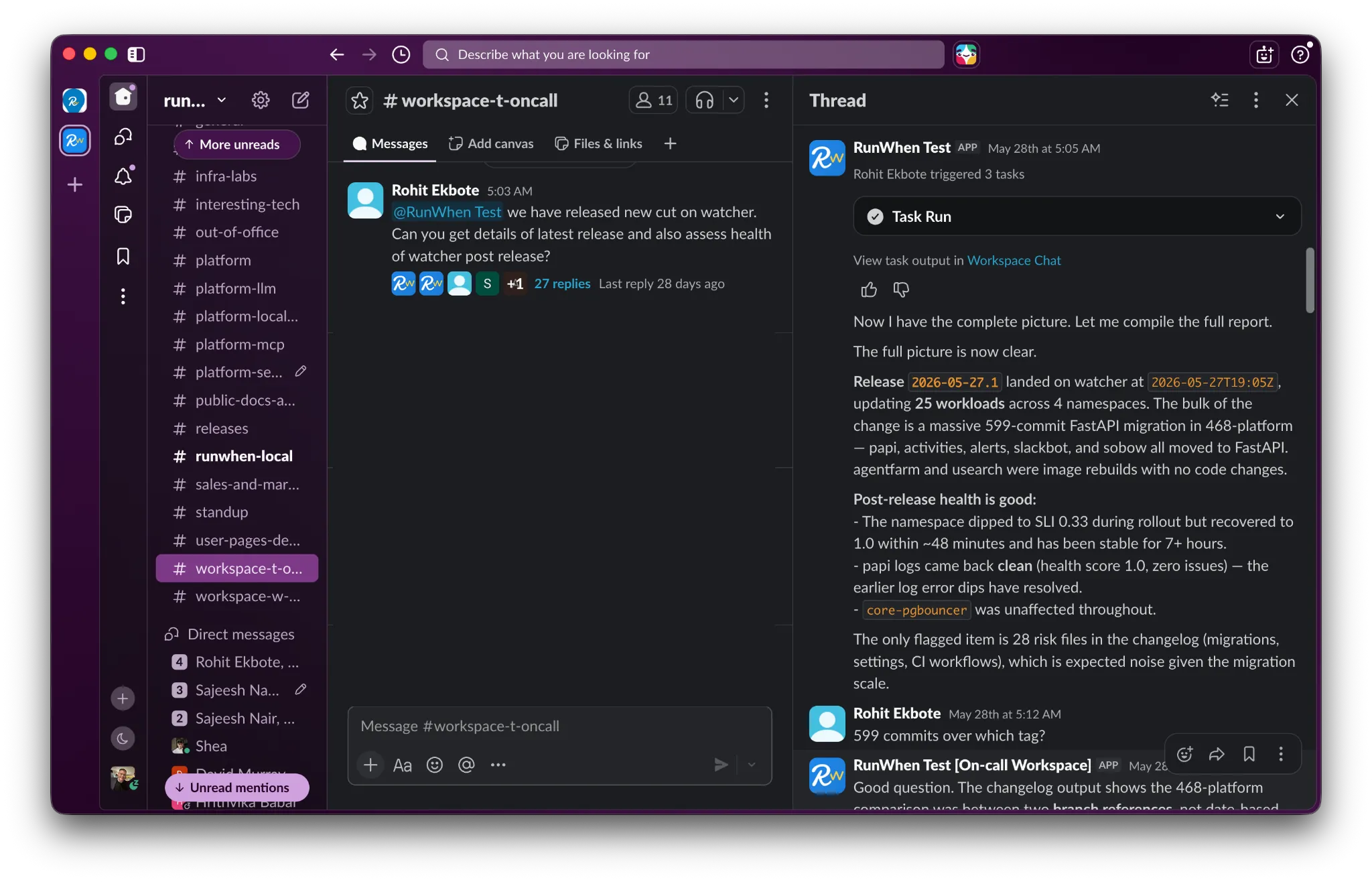
Task: Open the 27 replies thread link
Action: click(562, 283)
